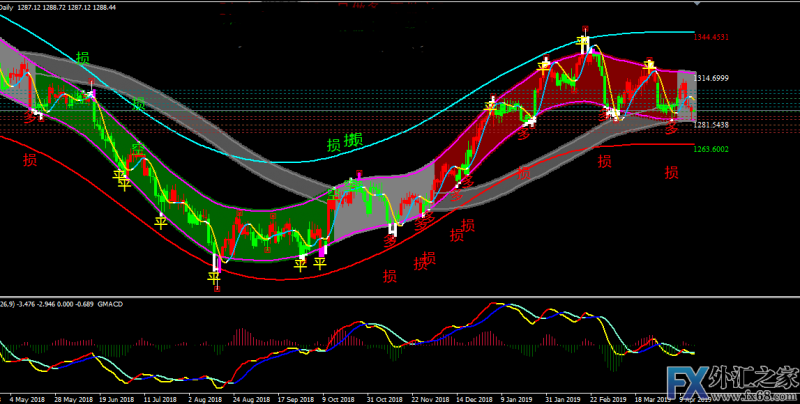Select the 1281.5438 price level label
800x404 pixels.
point(712,125)
